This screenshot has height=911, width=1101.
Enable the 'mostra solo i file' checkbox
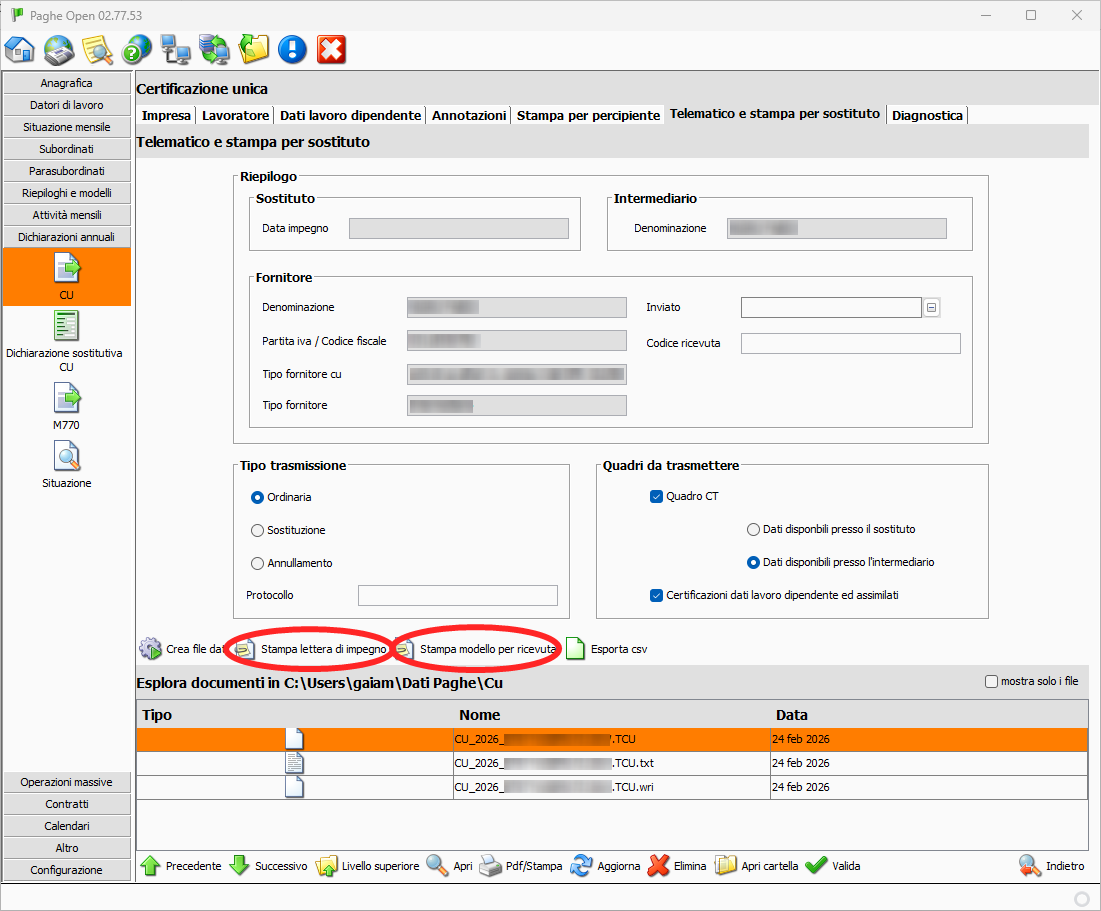click(991, 682)
